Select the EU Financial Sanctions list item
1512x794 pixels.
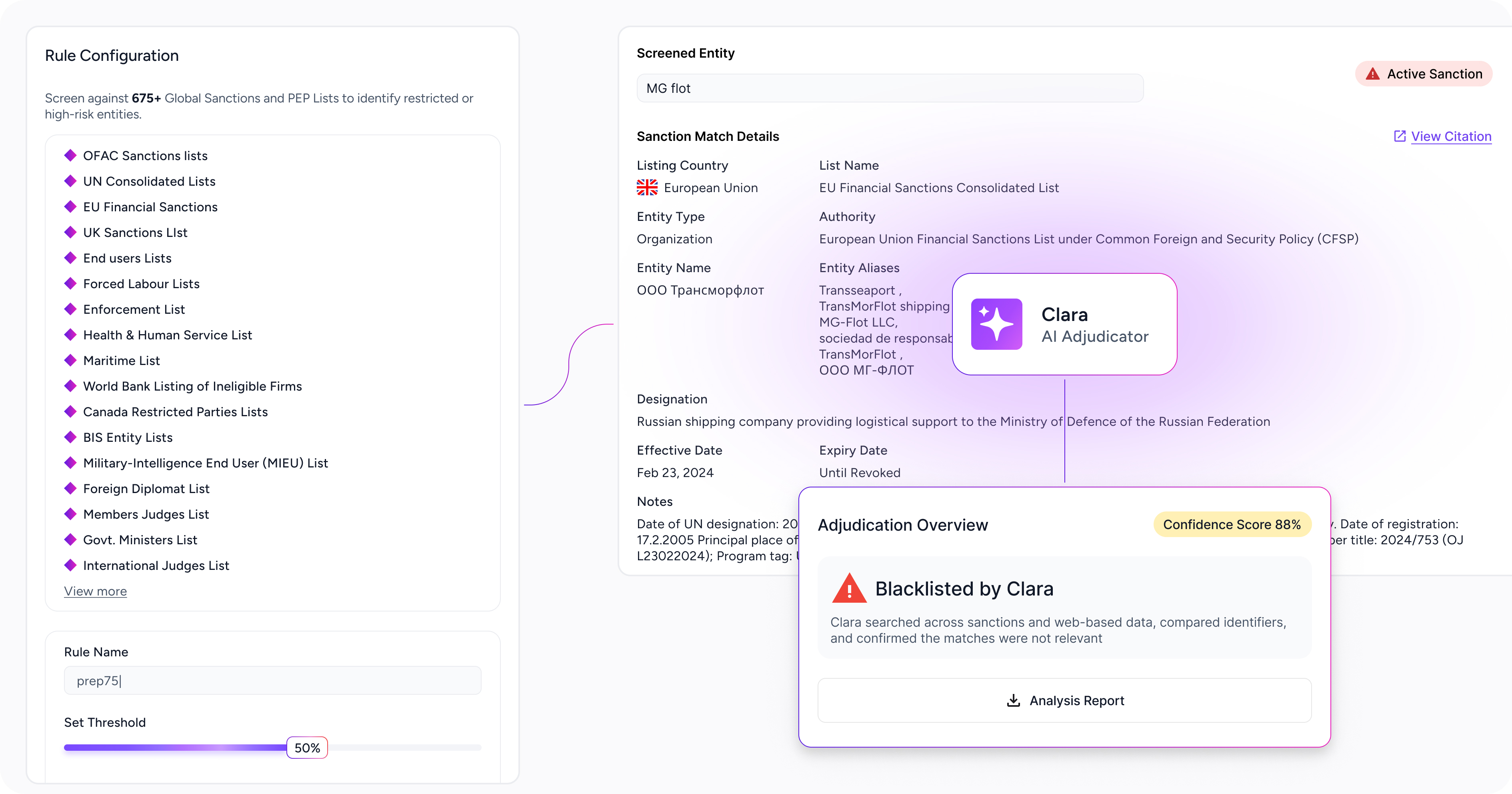tap(150, 207)
